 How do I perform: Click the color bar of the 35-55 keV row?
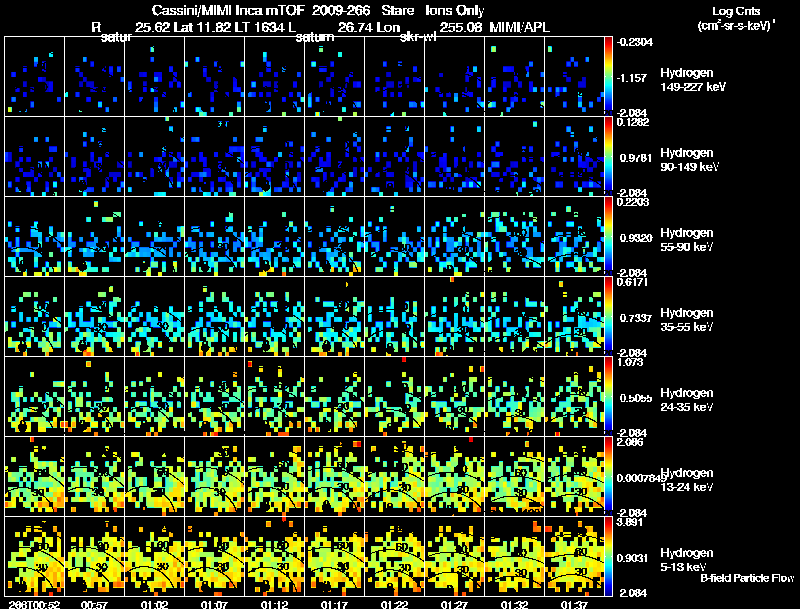(x=608, y=316)
